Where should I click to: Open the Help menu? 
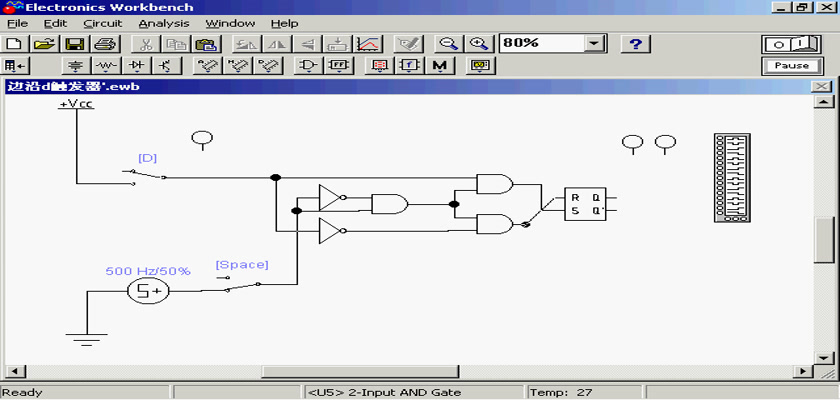(284, 24)
